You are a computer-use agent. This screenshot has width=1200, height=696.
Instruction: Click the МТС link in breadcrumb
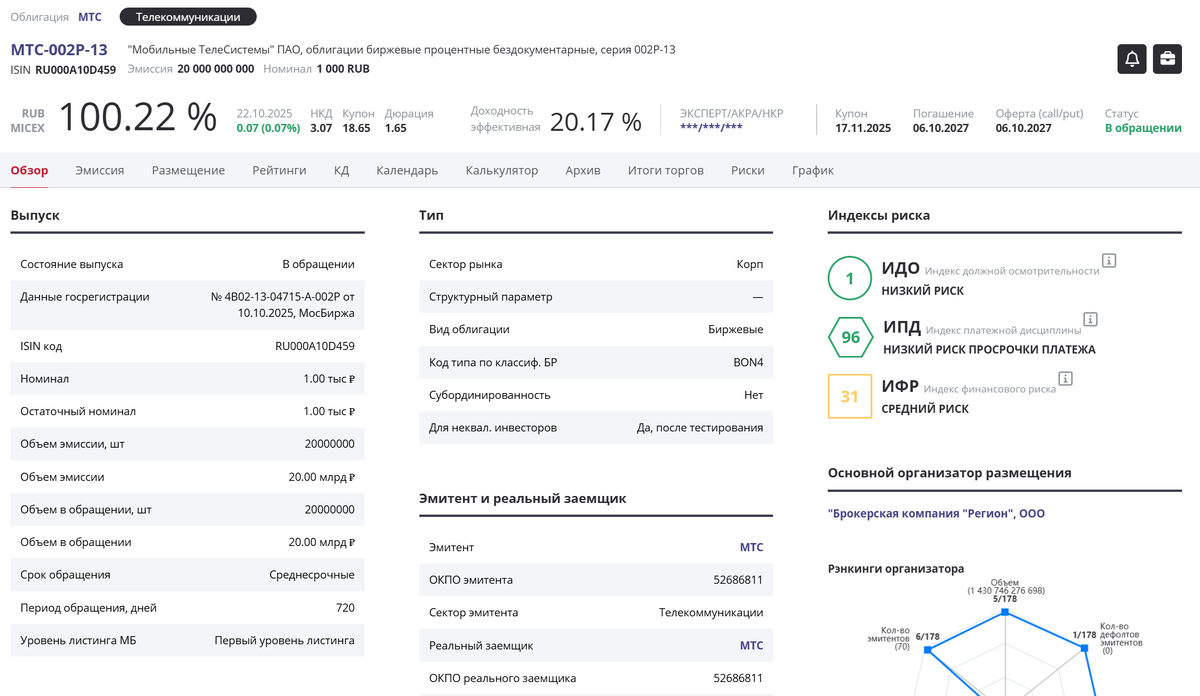90,17
